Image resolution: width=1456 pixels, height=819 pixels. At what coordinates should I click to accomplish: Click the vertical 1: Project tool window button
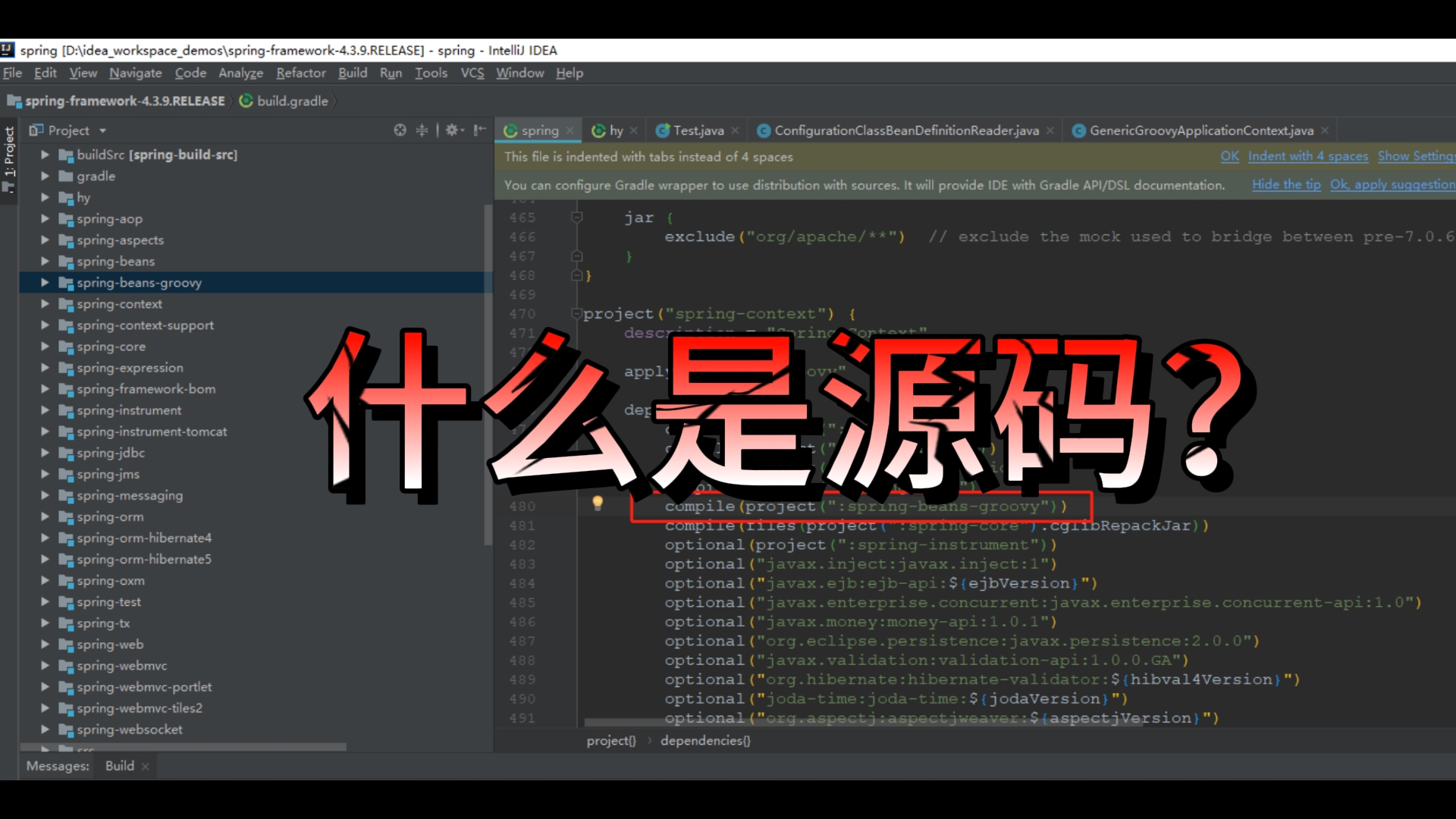(9, 159)
